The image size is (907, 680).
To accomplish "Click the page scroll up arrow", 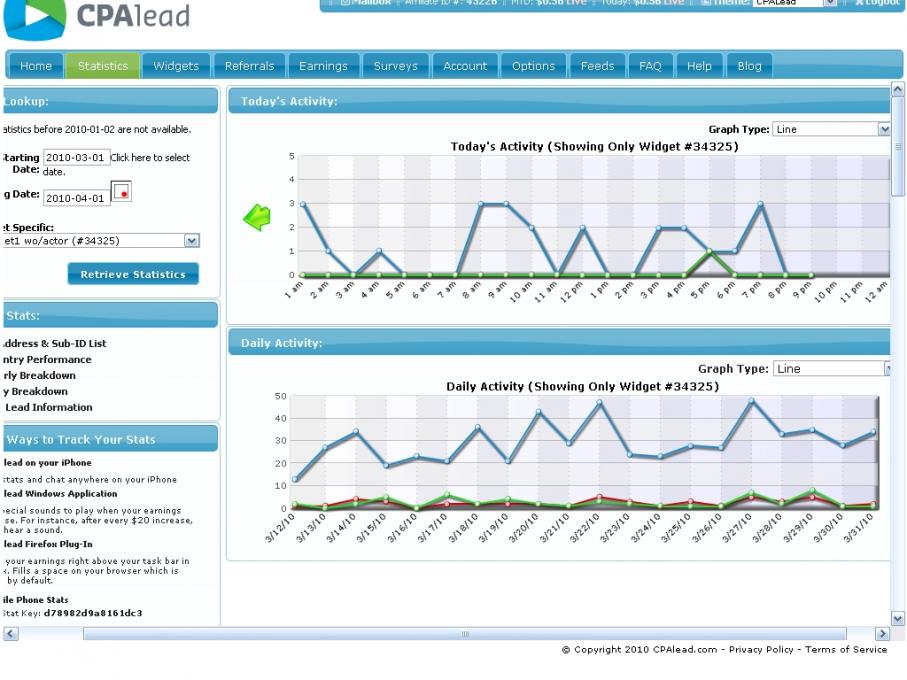I will 897,90.
